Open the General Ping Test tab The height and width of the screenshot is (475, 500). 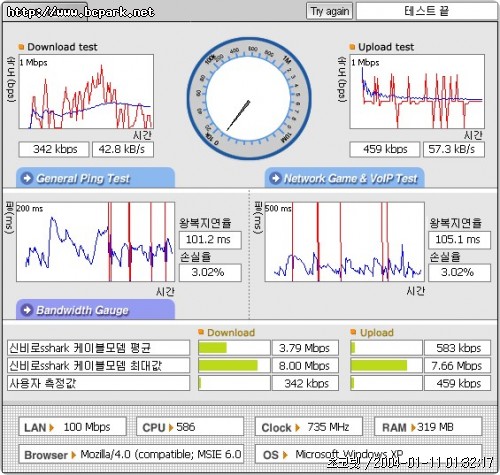tap(95, 178)
